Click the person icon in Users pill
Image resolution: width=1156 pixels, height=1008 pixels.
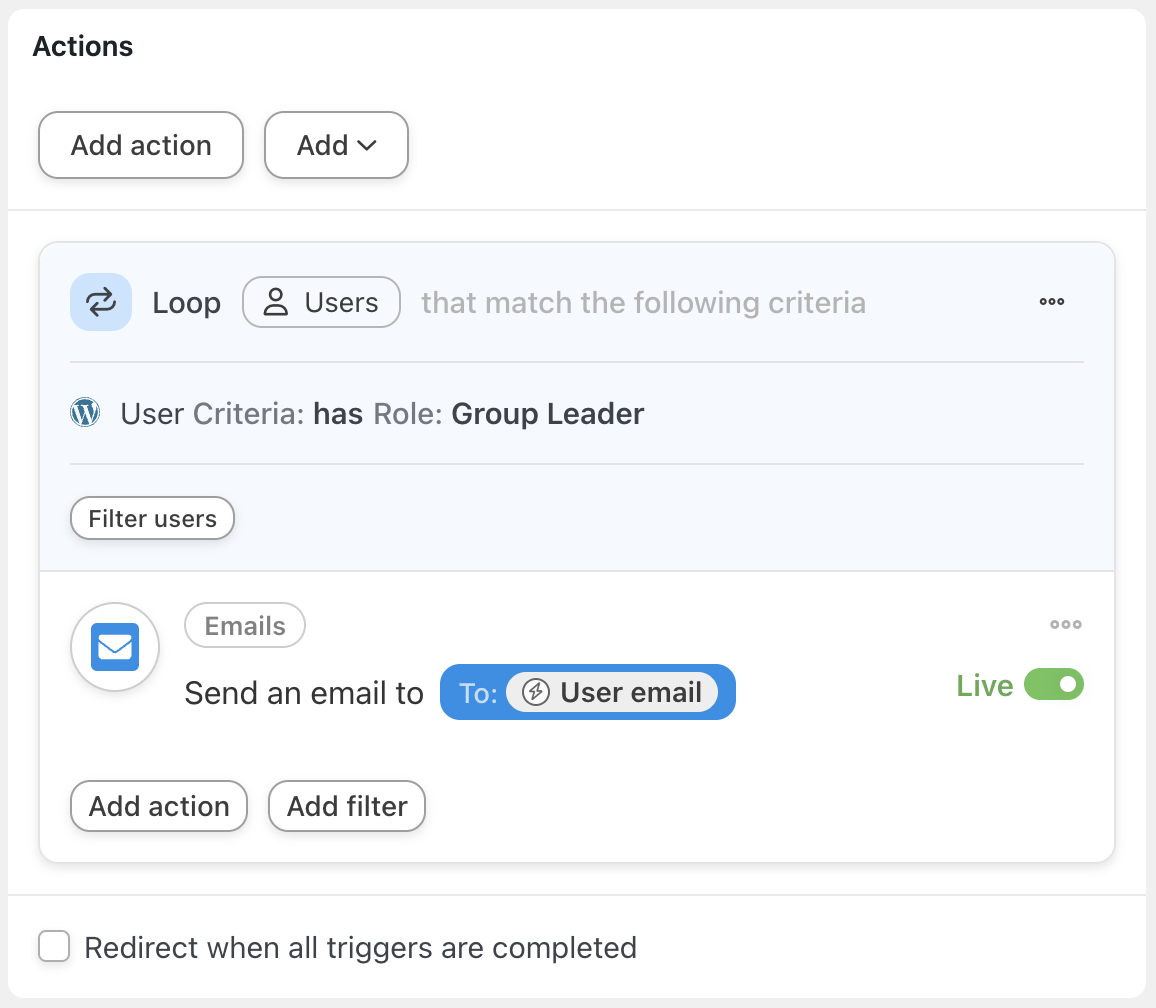click(276, 302)
